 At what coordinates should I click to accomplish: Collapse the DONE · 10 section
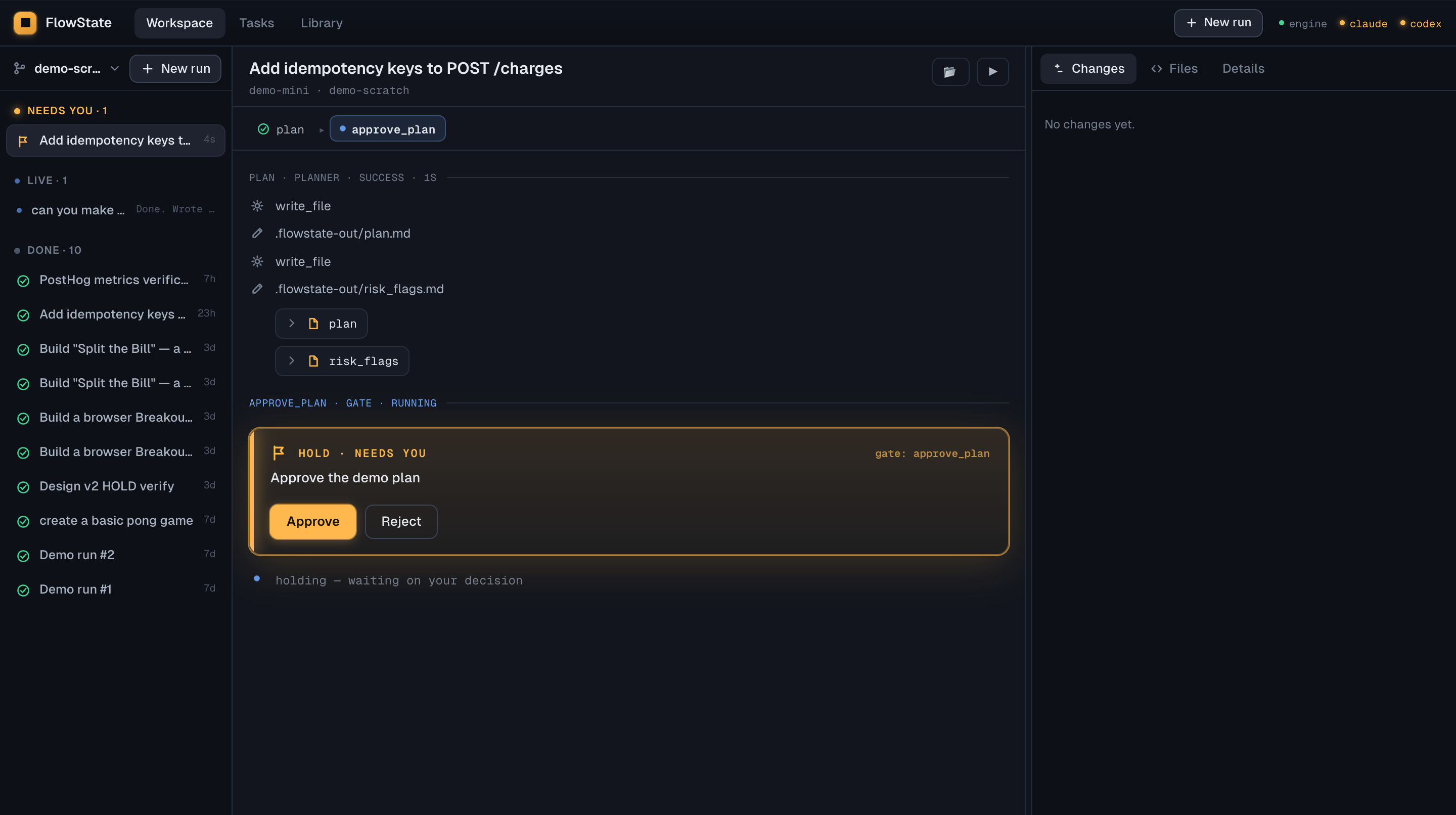click(x=48, y=250)
